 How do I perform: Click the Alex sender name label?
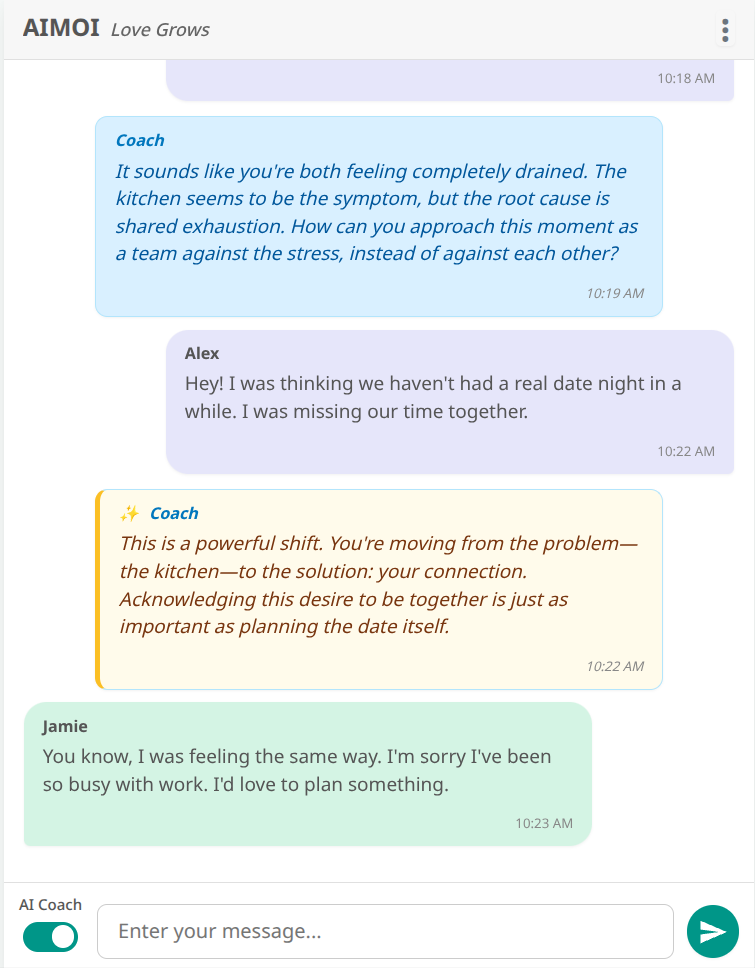201,353
